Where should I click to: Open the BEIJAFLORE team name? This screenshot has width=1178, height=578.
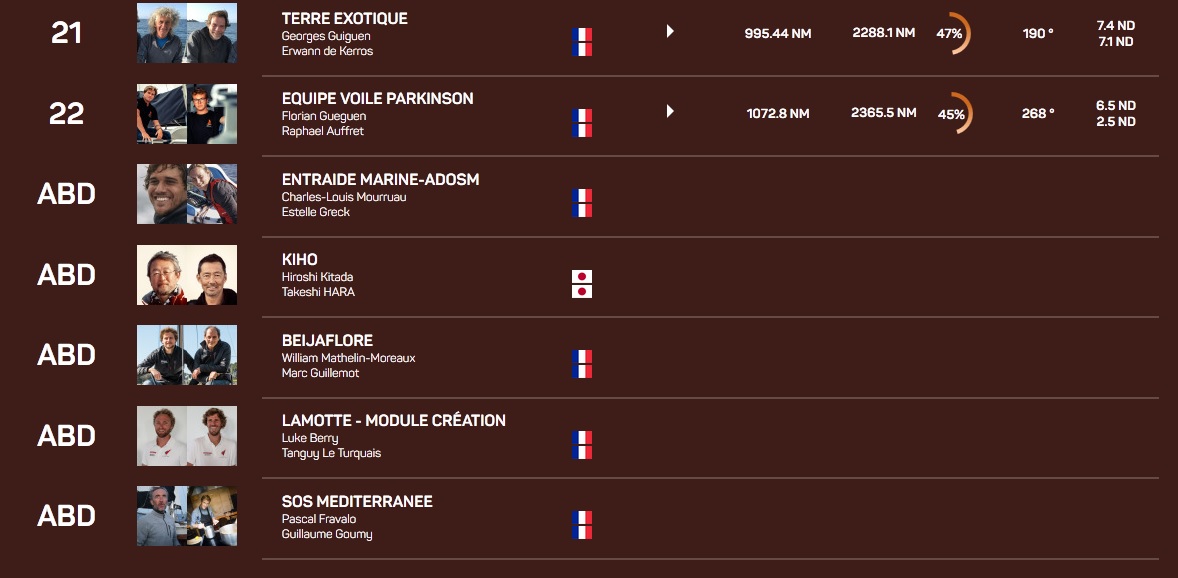(x=327, y=340)
